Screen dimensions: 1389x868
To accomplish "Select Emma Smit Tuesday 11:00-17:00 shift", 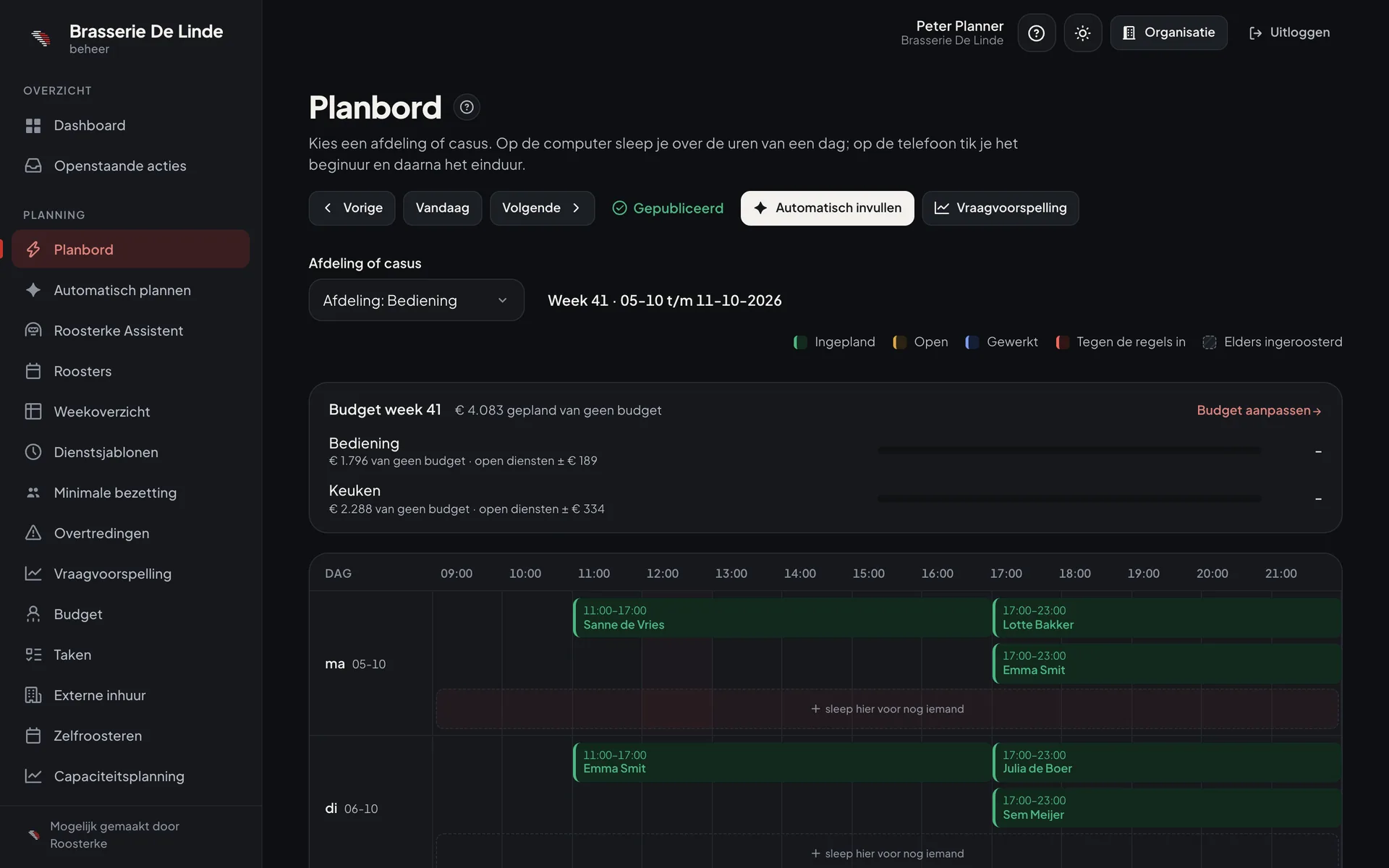I will 781,762.
